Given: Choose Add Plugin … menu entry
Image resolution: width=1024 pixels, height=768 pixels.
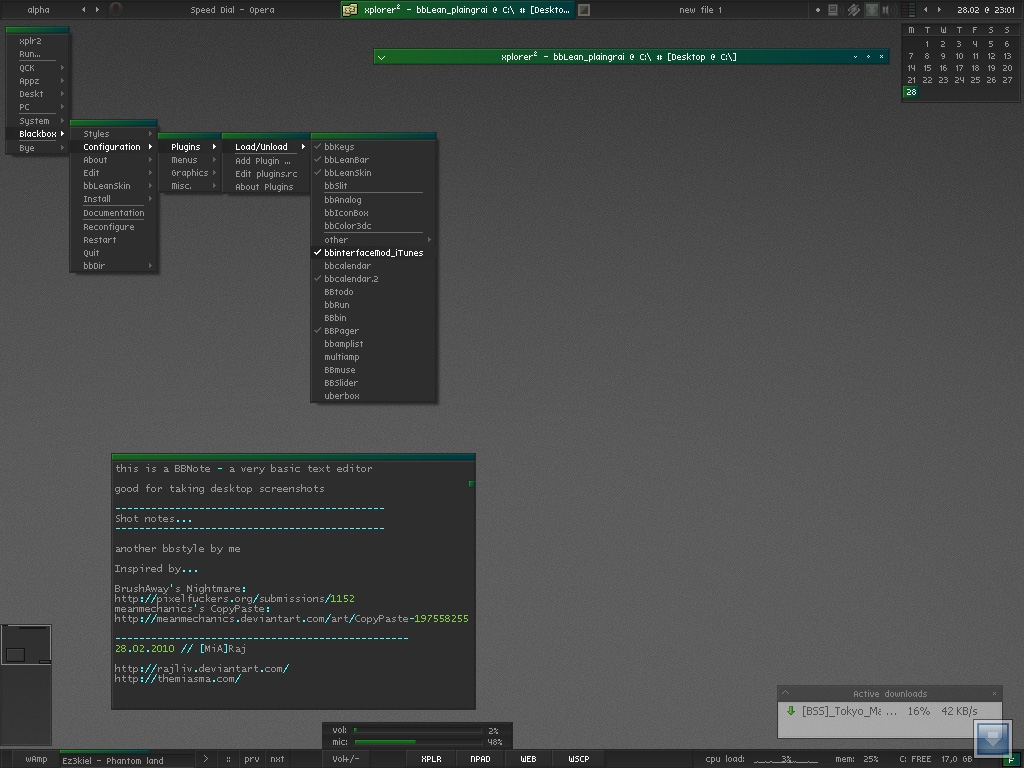Looking at the screenshot, I should pyautogui.click(x=266, y=161).
